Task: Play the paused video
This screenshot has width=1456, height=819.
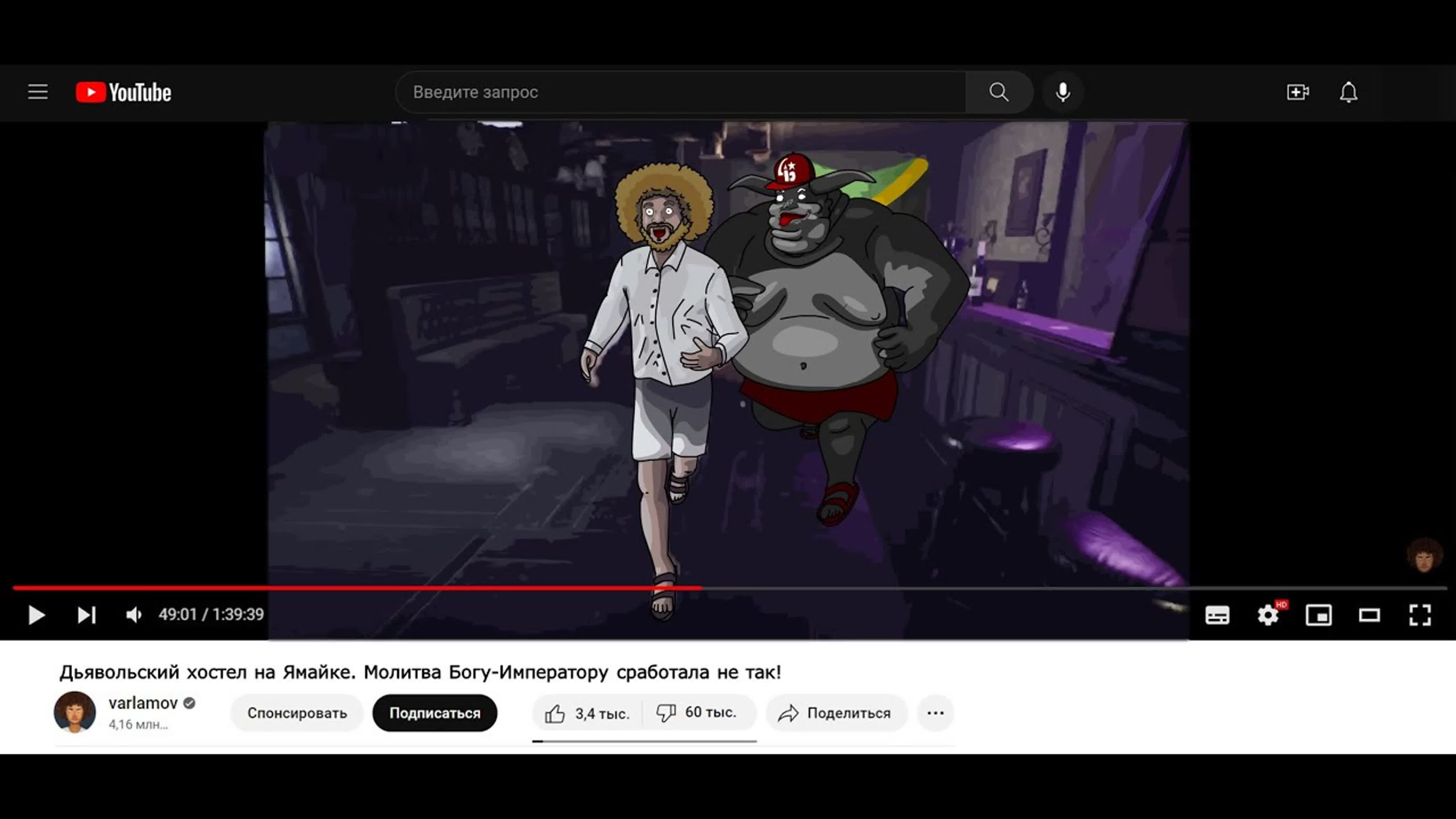Action: [x=37, y=615]
